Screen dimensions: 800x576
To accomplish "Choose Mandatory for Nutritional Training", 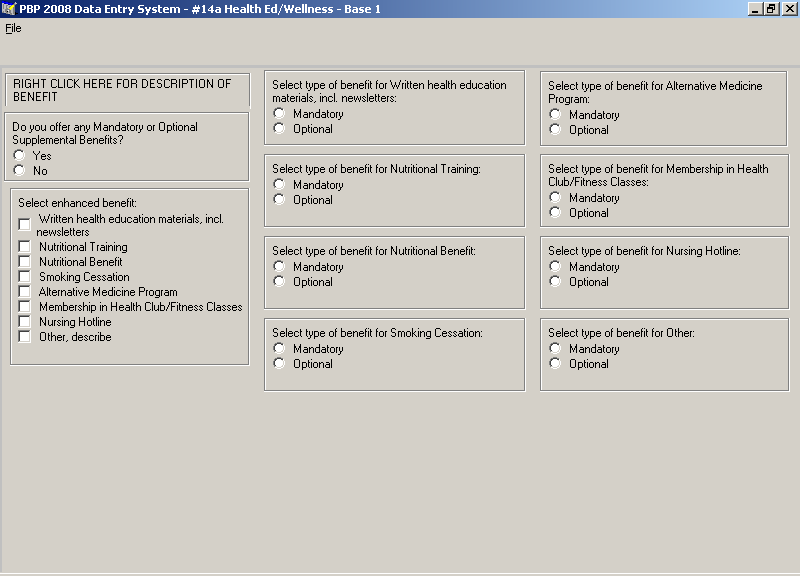I will 279,184.
